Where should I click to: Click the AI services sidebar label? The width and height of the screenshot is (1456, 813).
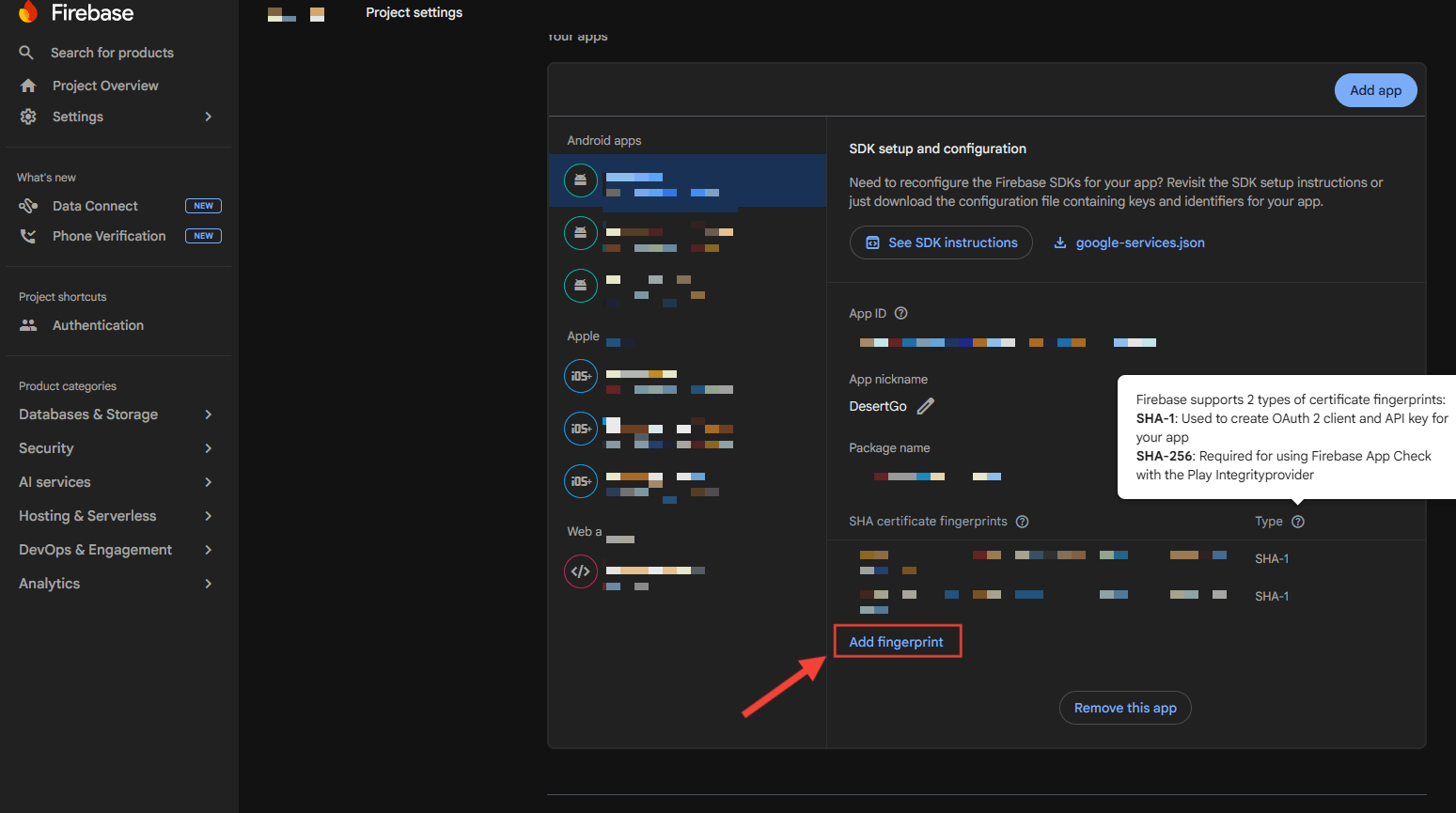55,482
